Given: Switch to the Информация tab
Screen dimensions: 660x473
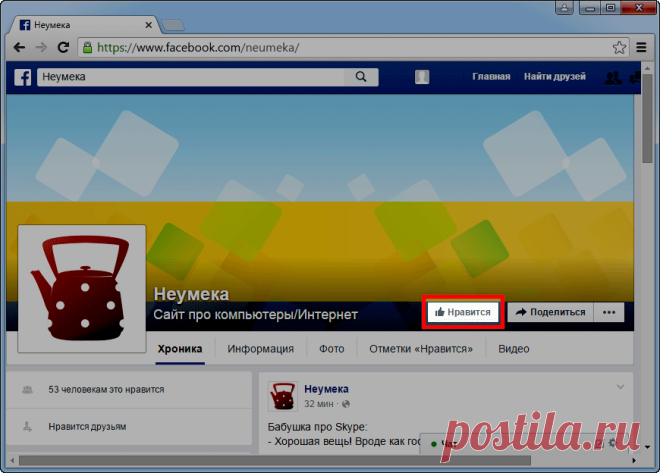Looking at the screenshot, I should click(261, 349).
